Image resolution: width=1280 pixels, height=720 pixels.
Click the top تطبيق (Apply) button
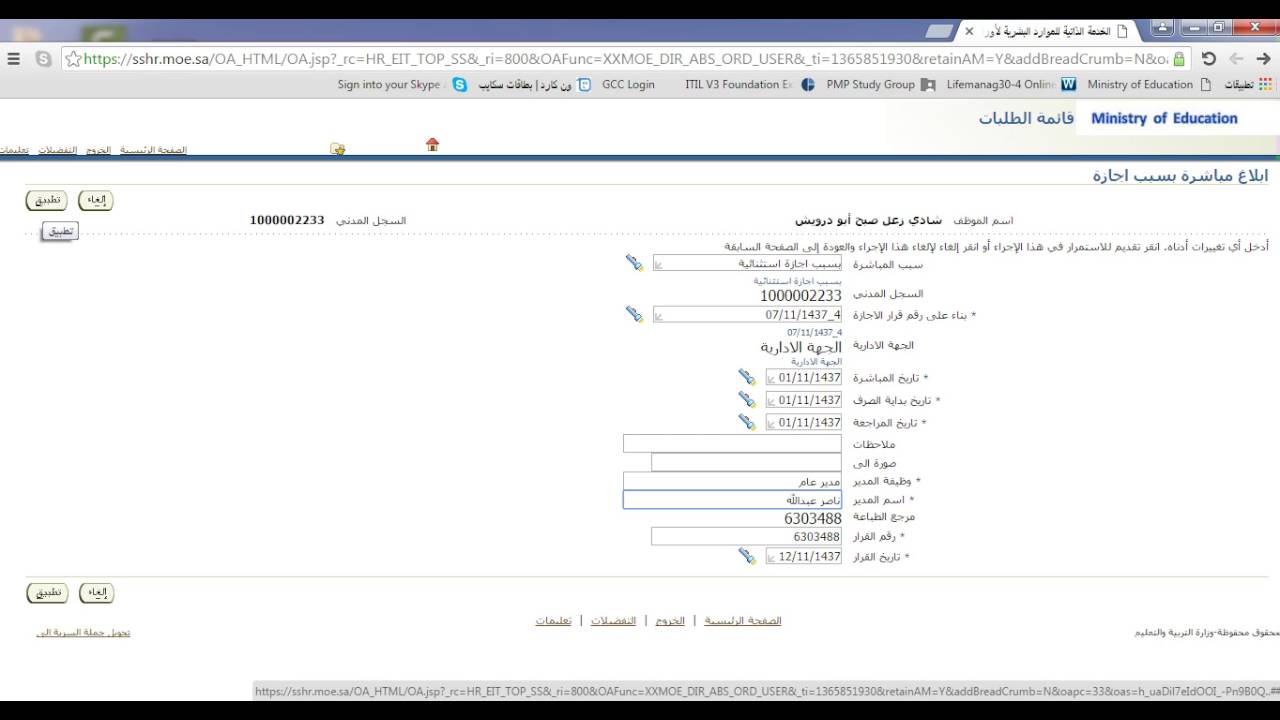click(47, 200)
